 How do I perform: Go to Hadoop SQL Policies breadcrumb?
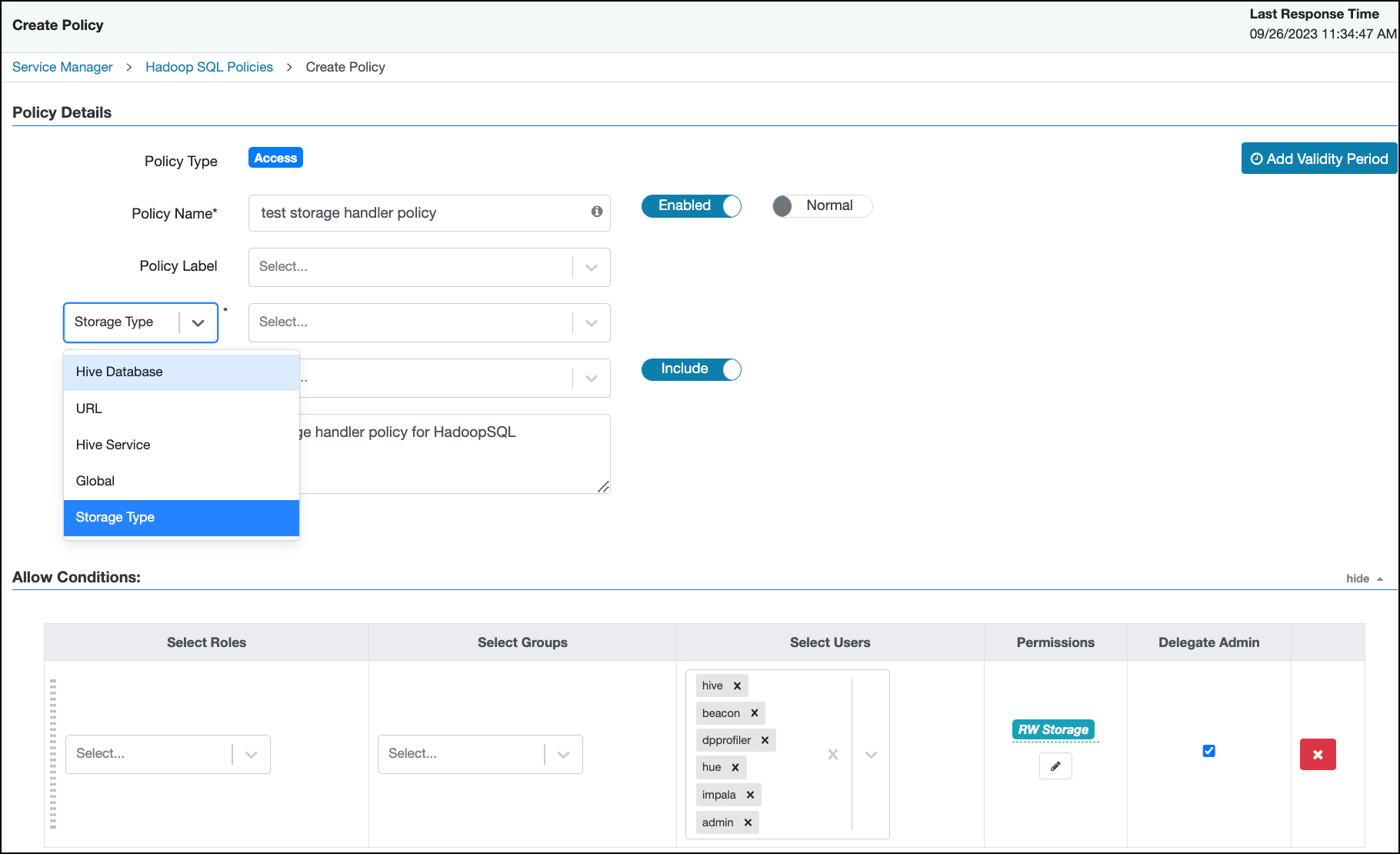click(x=209, y=67)
